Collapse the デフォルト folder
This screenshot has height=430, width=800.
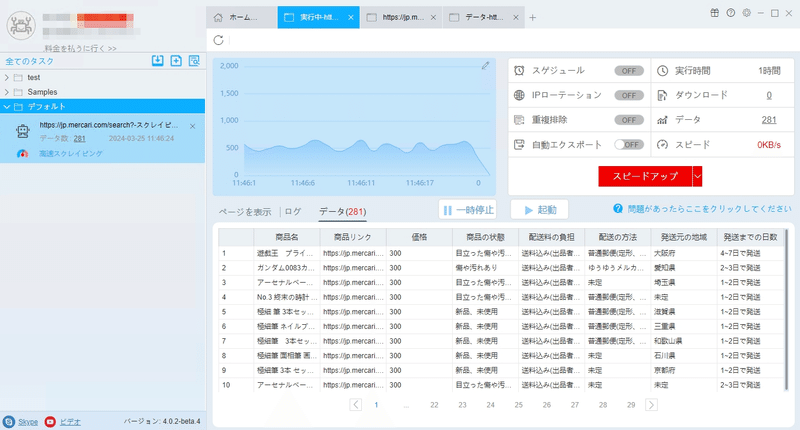click(x=7, y=107)
